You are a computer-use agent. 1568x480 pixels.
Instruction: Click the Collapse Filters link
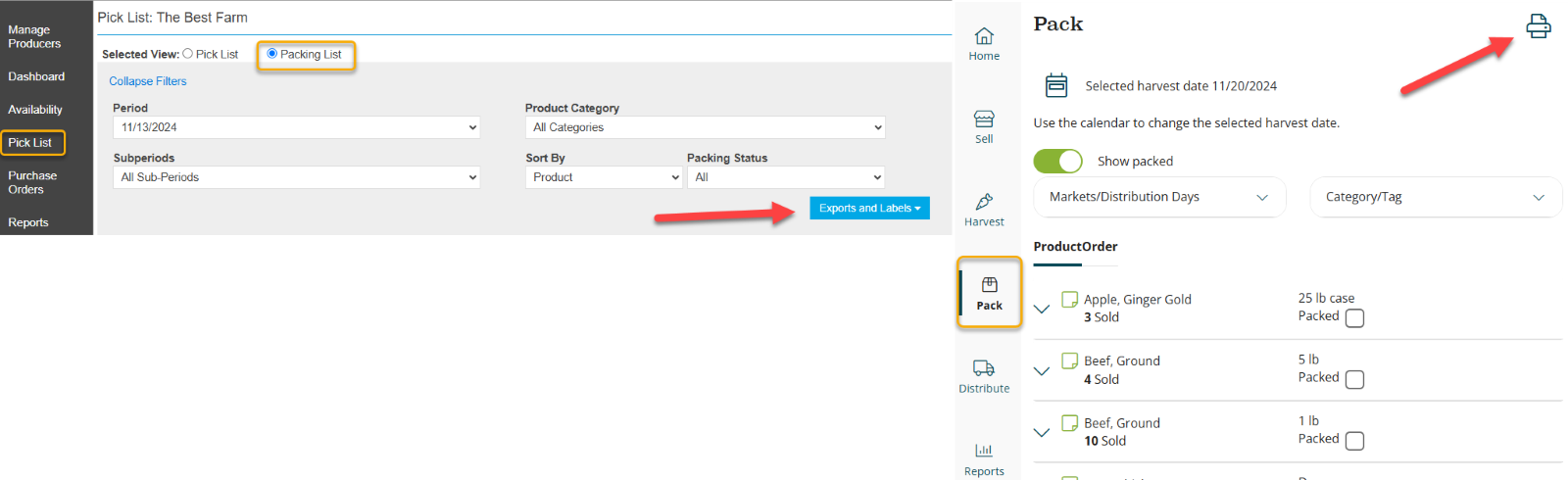pos(147,81)
